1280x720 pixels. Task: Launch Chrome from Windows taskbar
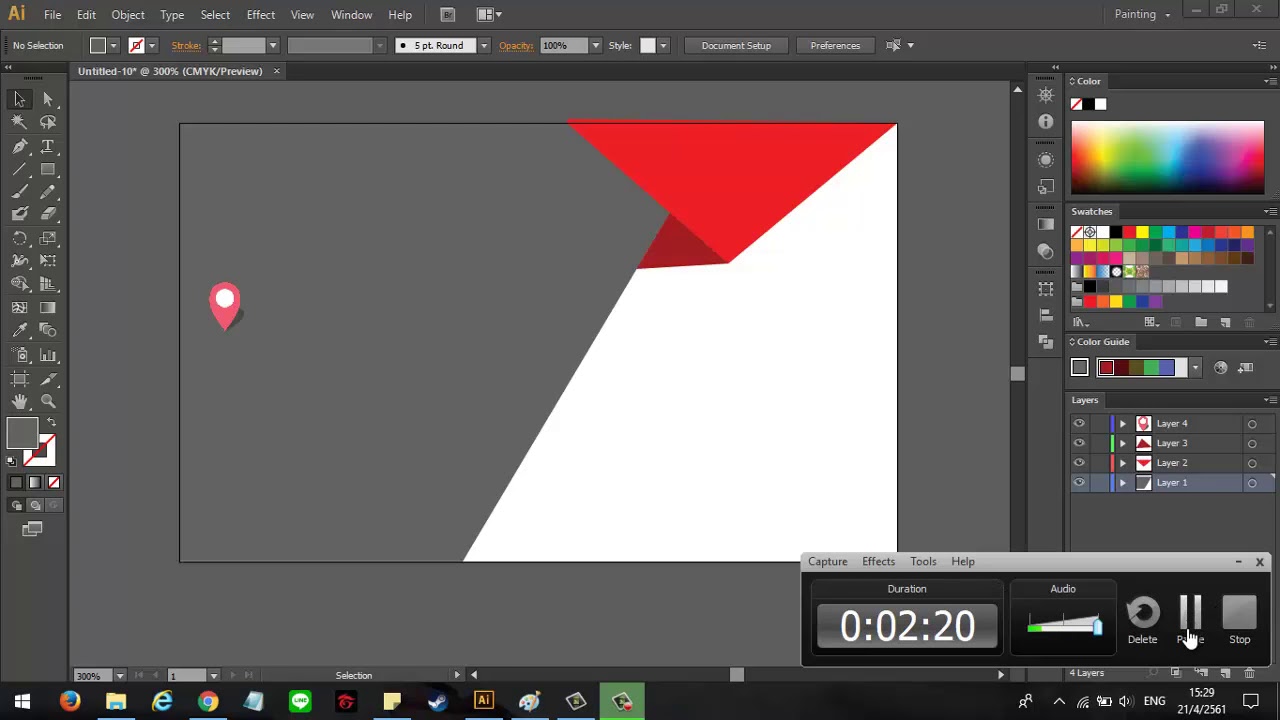point(208,702)
